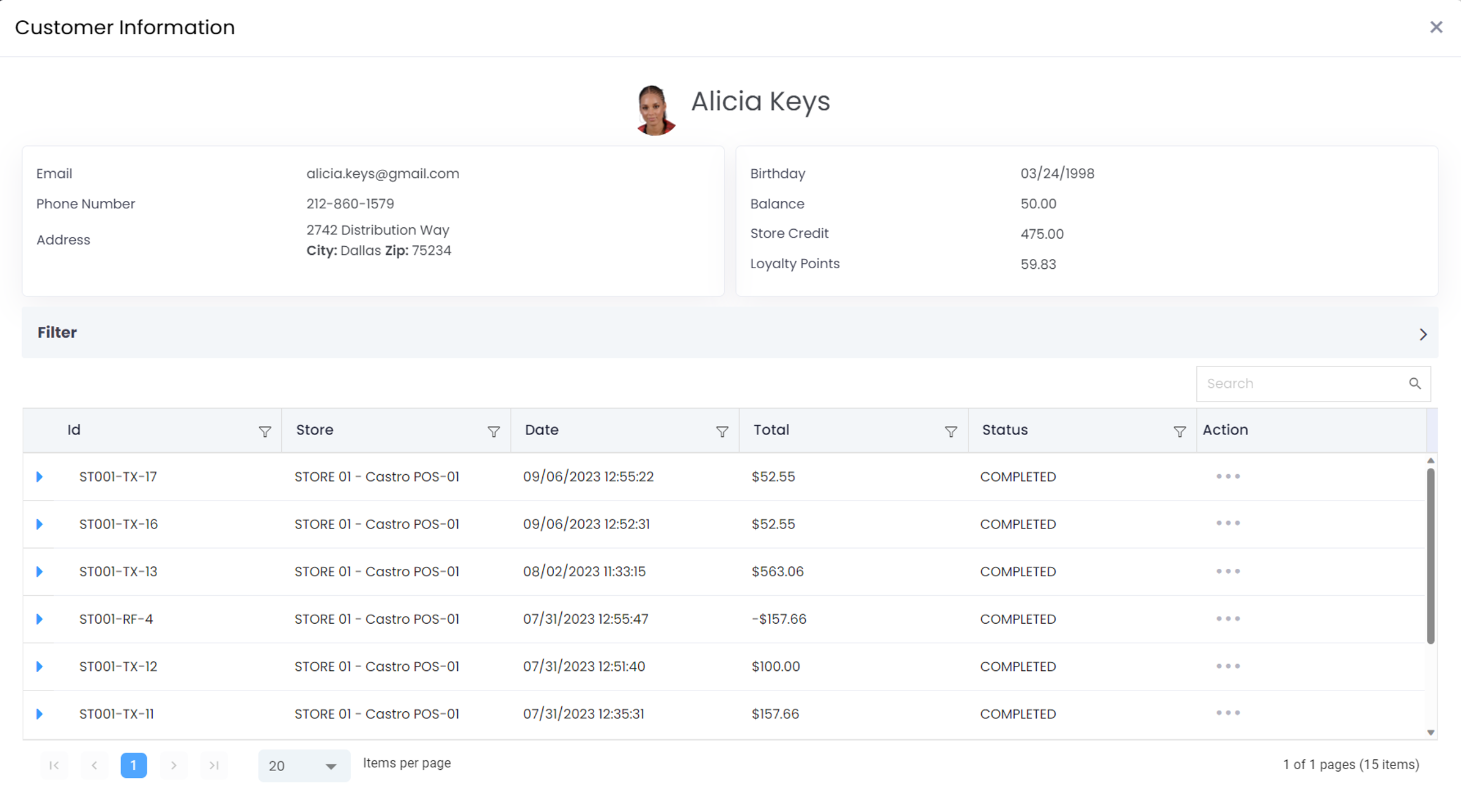Go to the next page arrow
The height and width of the screenshot is (812, 1461).
[174, 766]
